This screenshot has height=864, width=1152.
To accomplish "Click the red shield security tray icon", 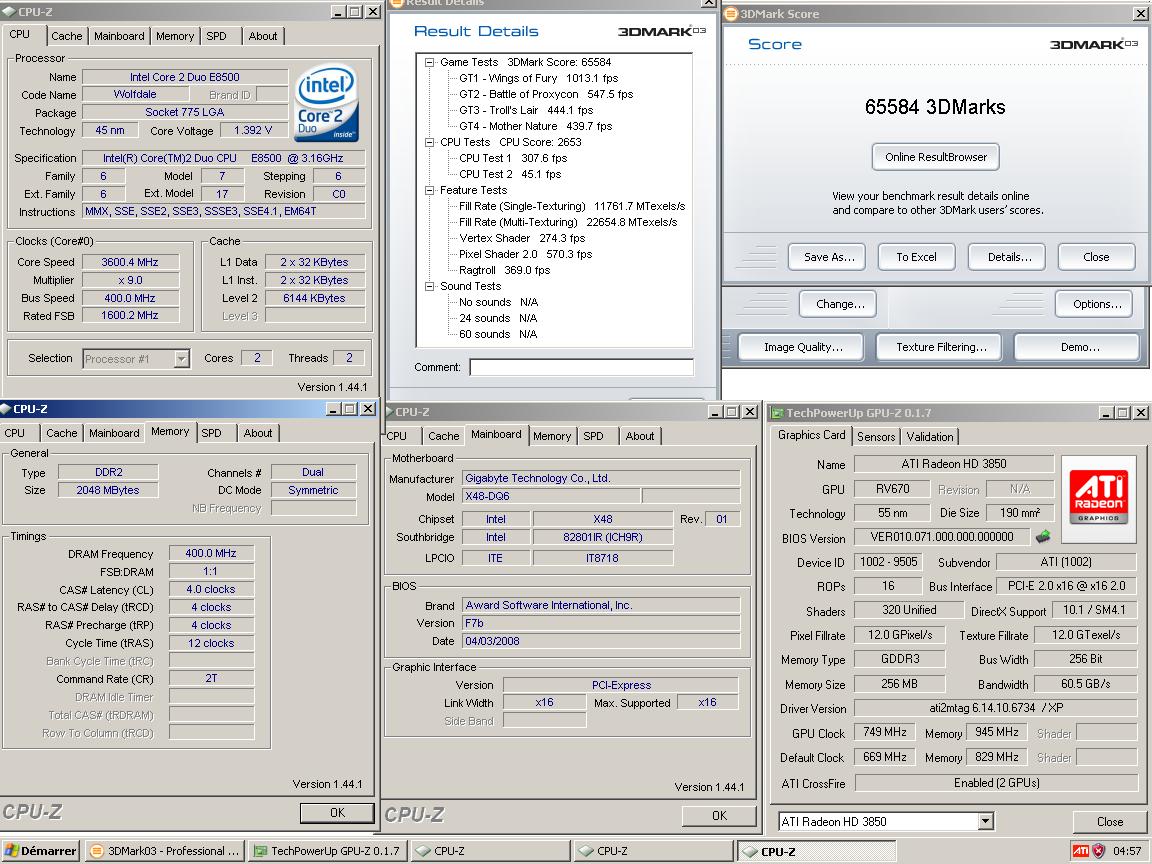I will (1098, 851).
